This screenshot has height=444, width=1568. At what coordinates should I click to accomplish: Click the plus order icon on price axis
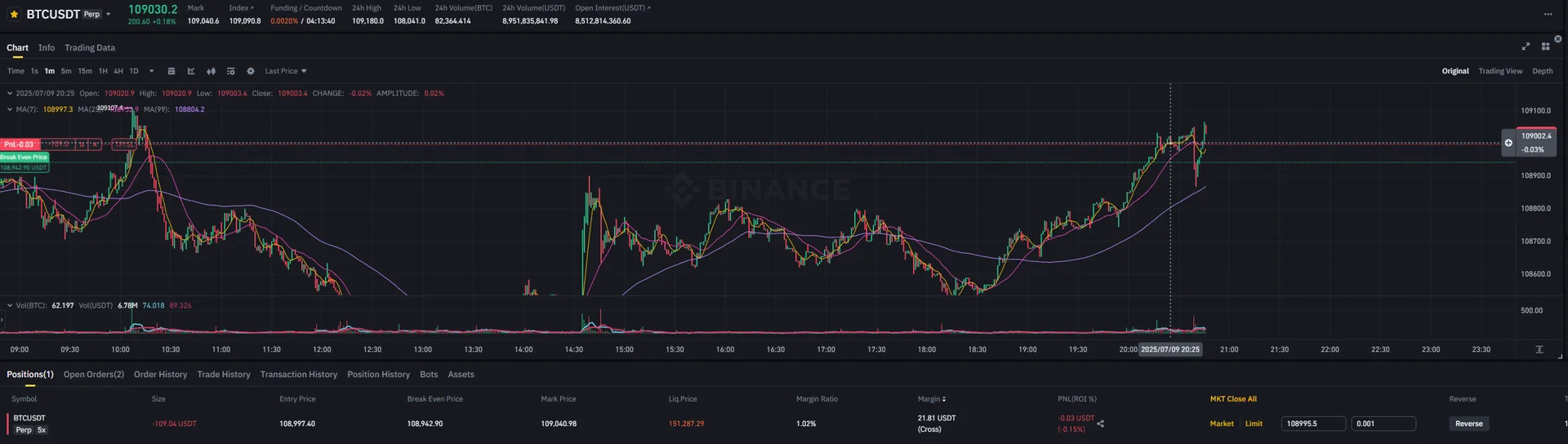click(1508, 143)
